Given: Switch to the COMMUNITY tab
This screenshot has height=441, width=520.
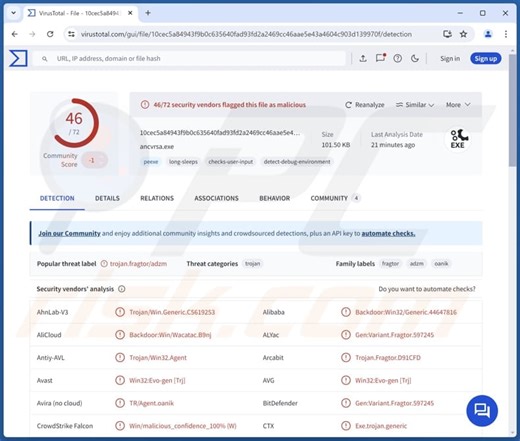Looking at the screenshot, I should tap(335, 198).
